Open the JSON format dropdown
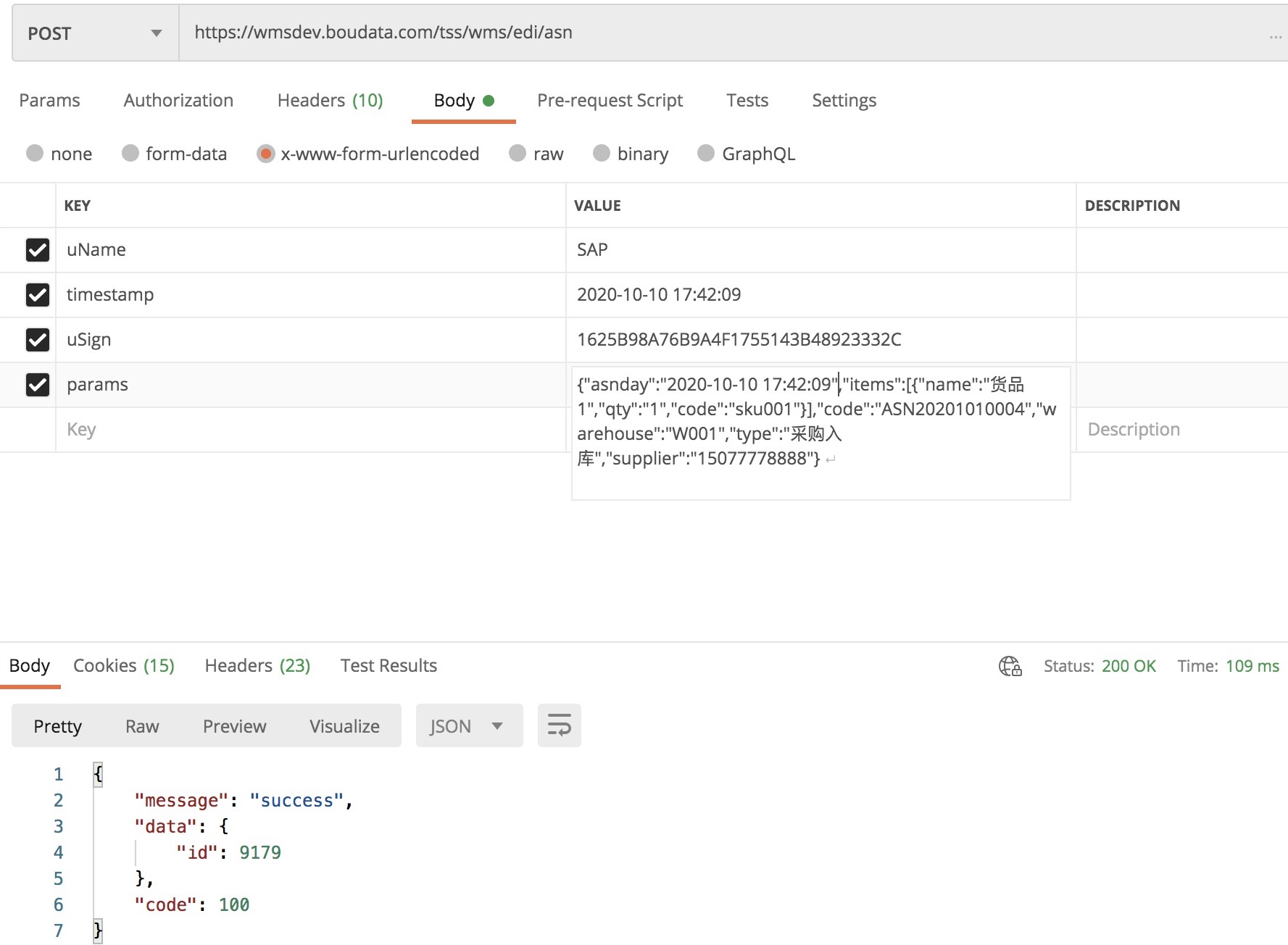Image resolution: width=1288 pixels, height=945 pixels. tap(469, 725)
